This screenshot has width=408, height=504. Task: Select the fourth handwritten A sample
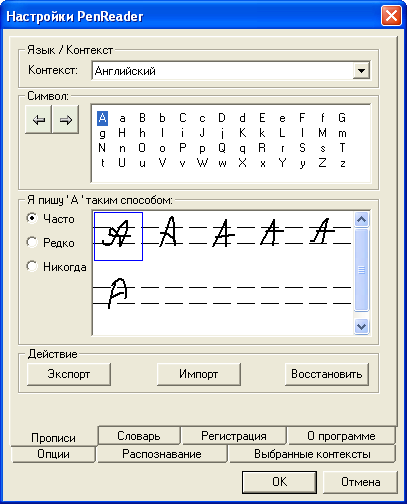272,232
